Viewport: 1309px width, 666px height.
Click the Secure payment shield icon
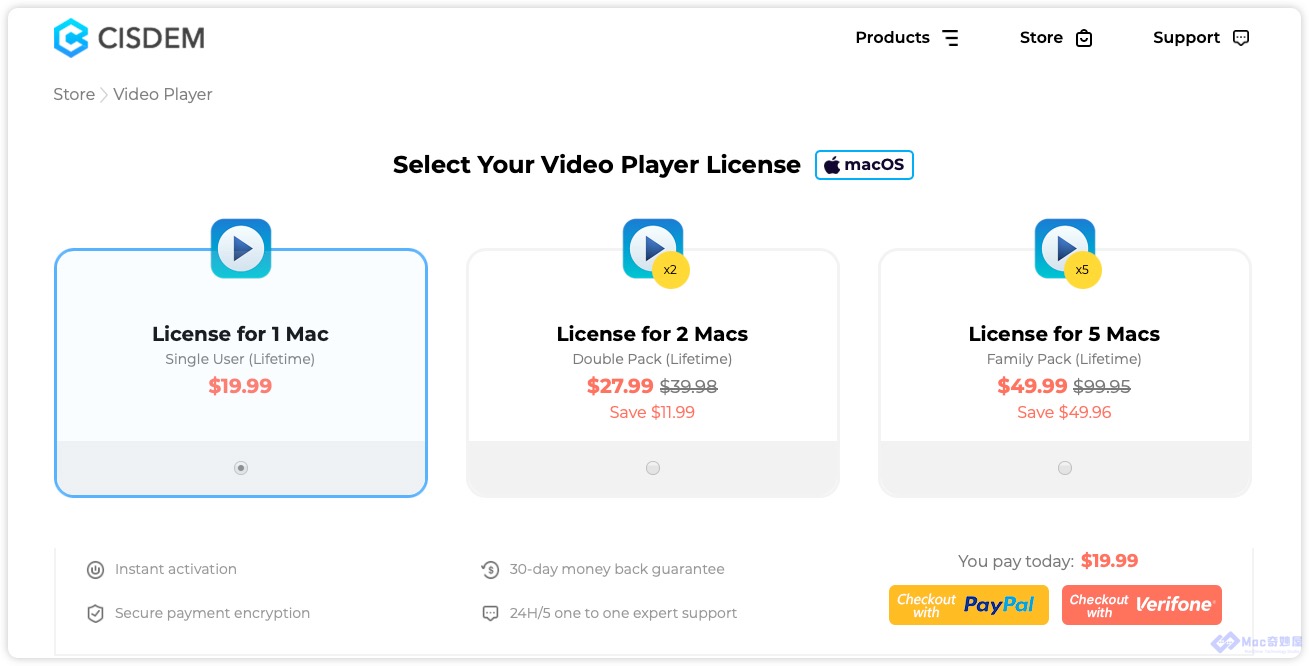(95, 614)
